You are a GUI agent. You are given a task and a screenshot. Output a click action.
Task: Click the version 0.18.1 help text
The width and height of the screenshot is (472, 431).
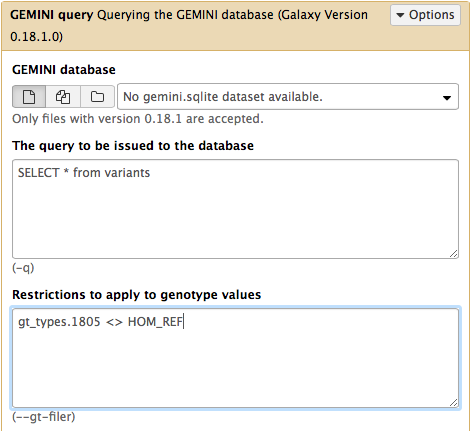coord(138,119)
